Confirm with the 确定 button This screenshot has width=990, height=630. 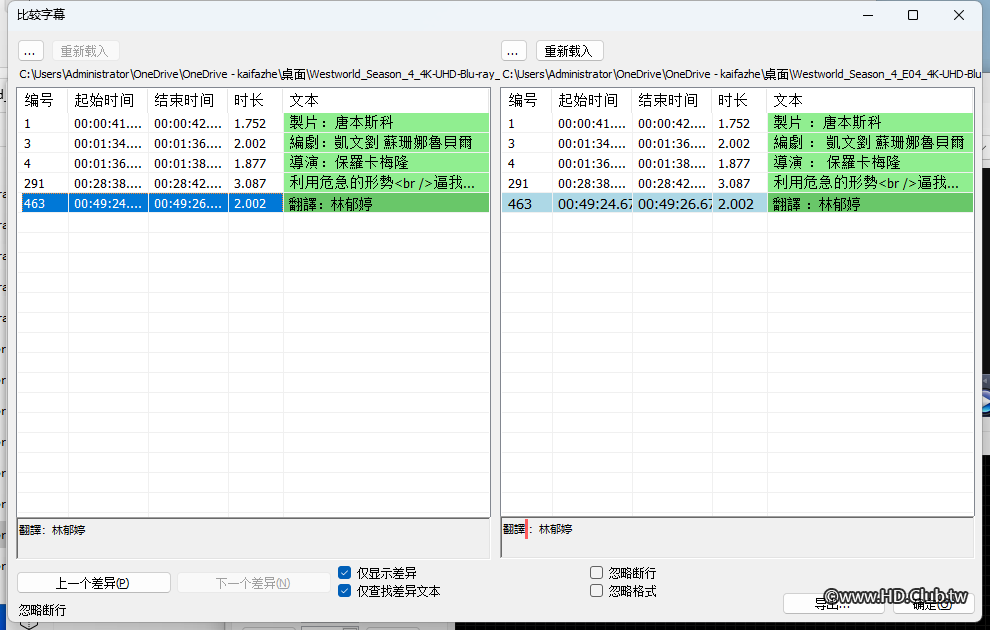(x=932, y=604)
